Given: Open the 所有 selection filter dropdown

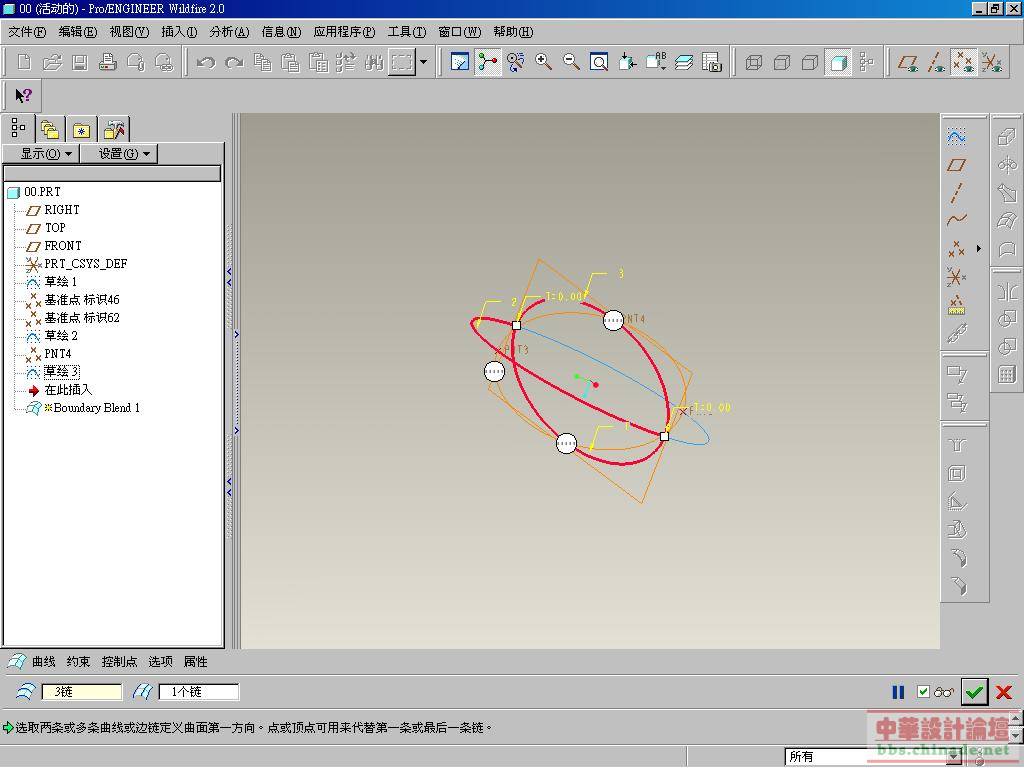Looking at the screenshot, I should pyautogui.click(x=954, y=757).
